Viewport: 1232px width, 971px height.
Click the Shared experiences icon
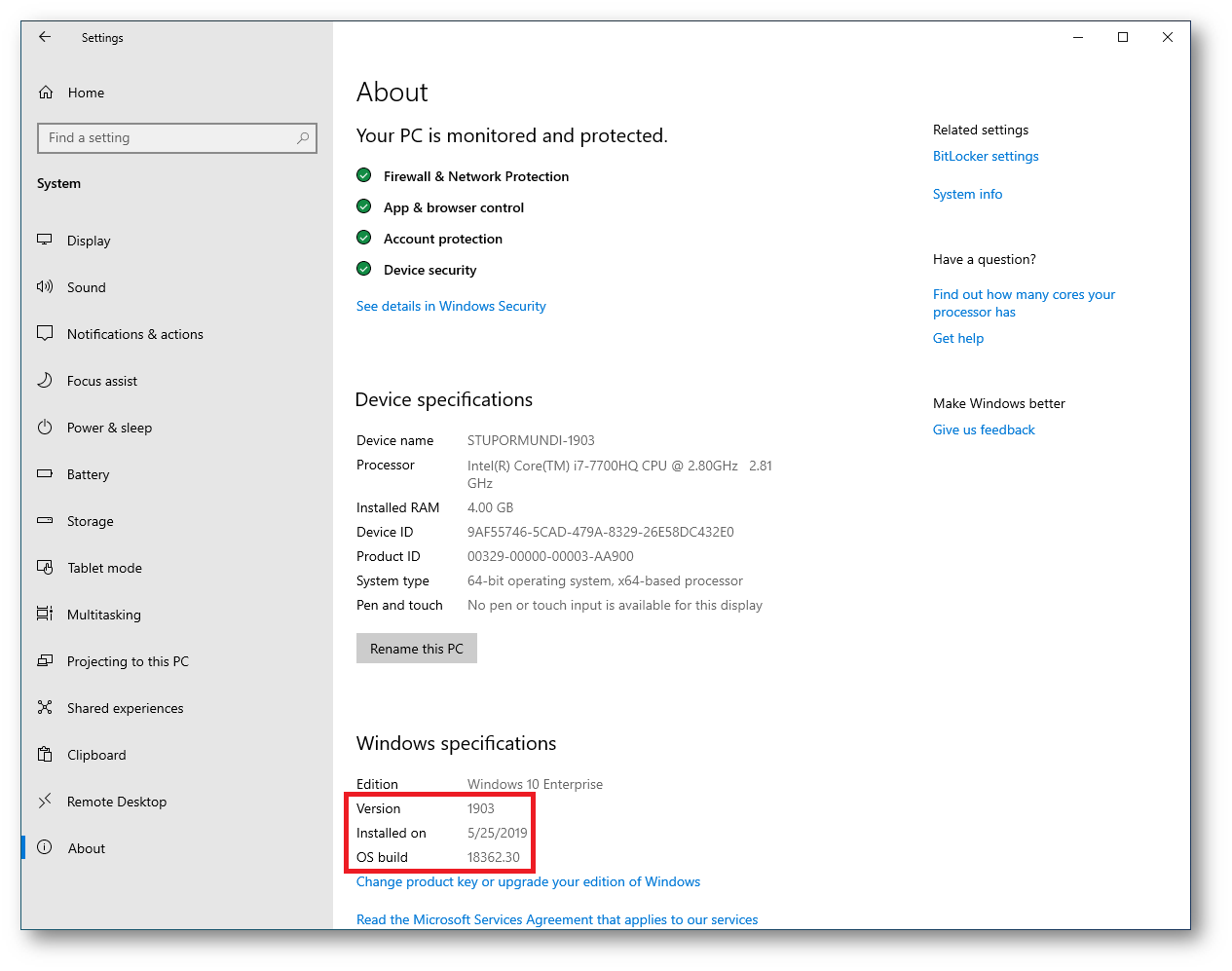45,707
